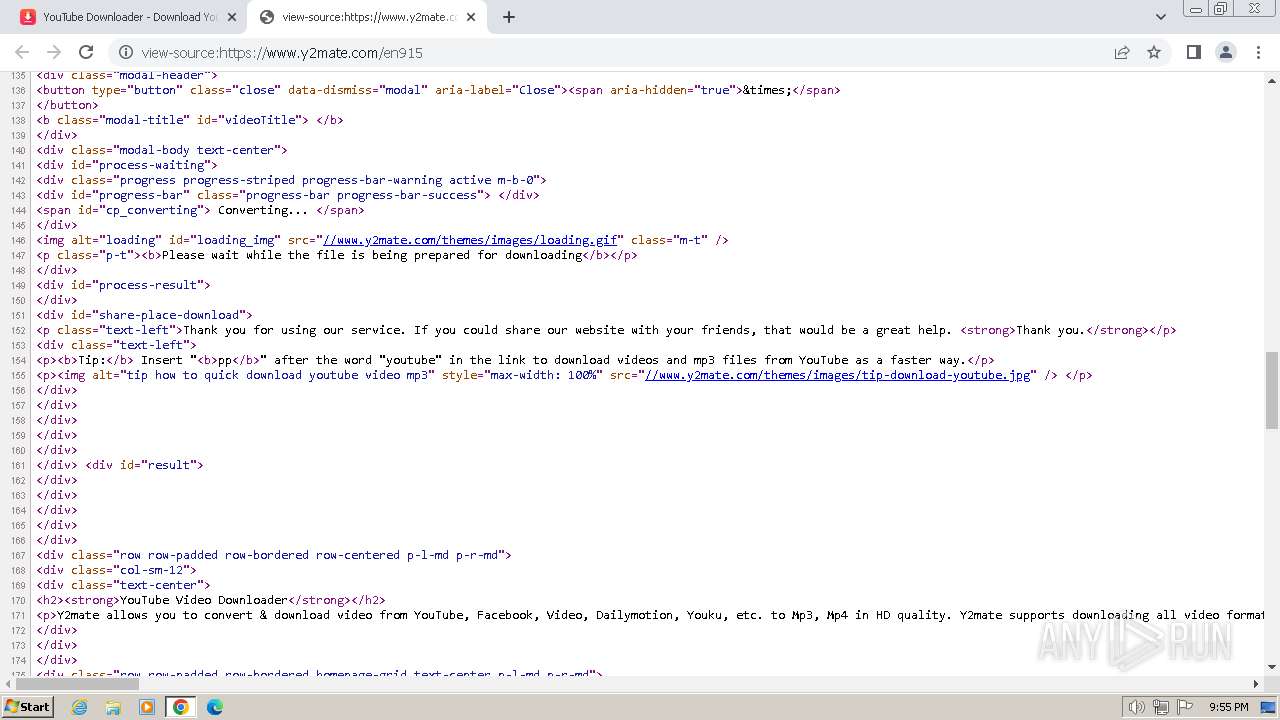
Task: Click the "Please wait while the file" line
Action: click(337, 255)
